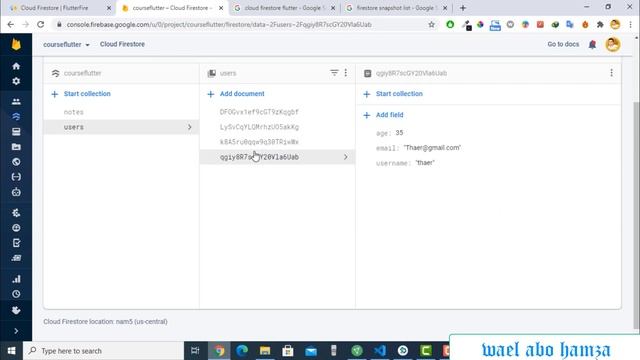Open Authentication users icon in sidebar

click(16, 102)
